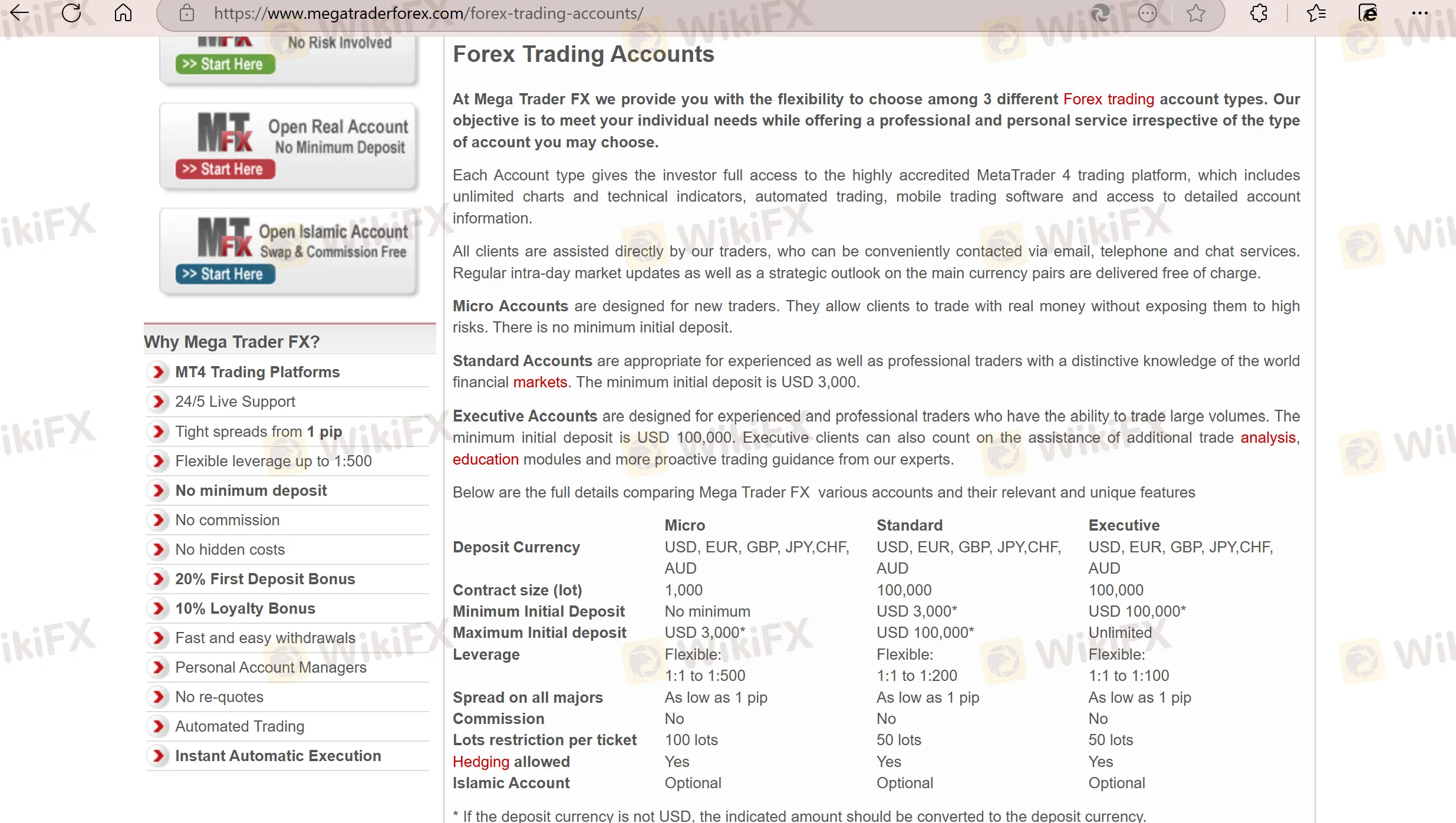Click green Start Here demo button
Image resolution: width=1456 pixels, height=823 pixels.
(x=225, y=64)
